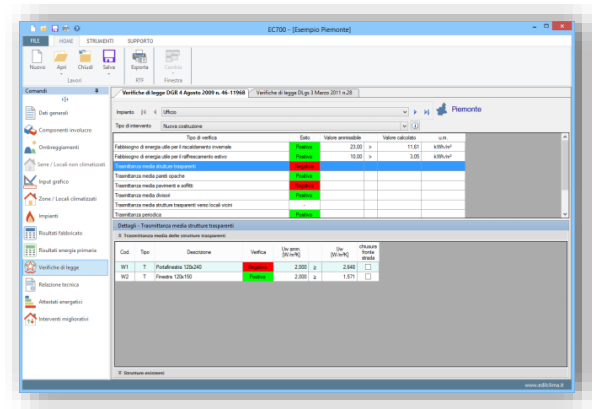This screenshot has height=409, width=600.
Task: Click the Chiudi folder icon
Action: (x=85, y=56)
